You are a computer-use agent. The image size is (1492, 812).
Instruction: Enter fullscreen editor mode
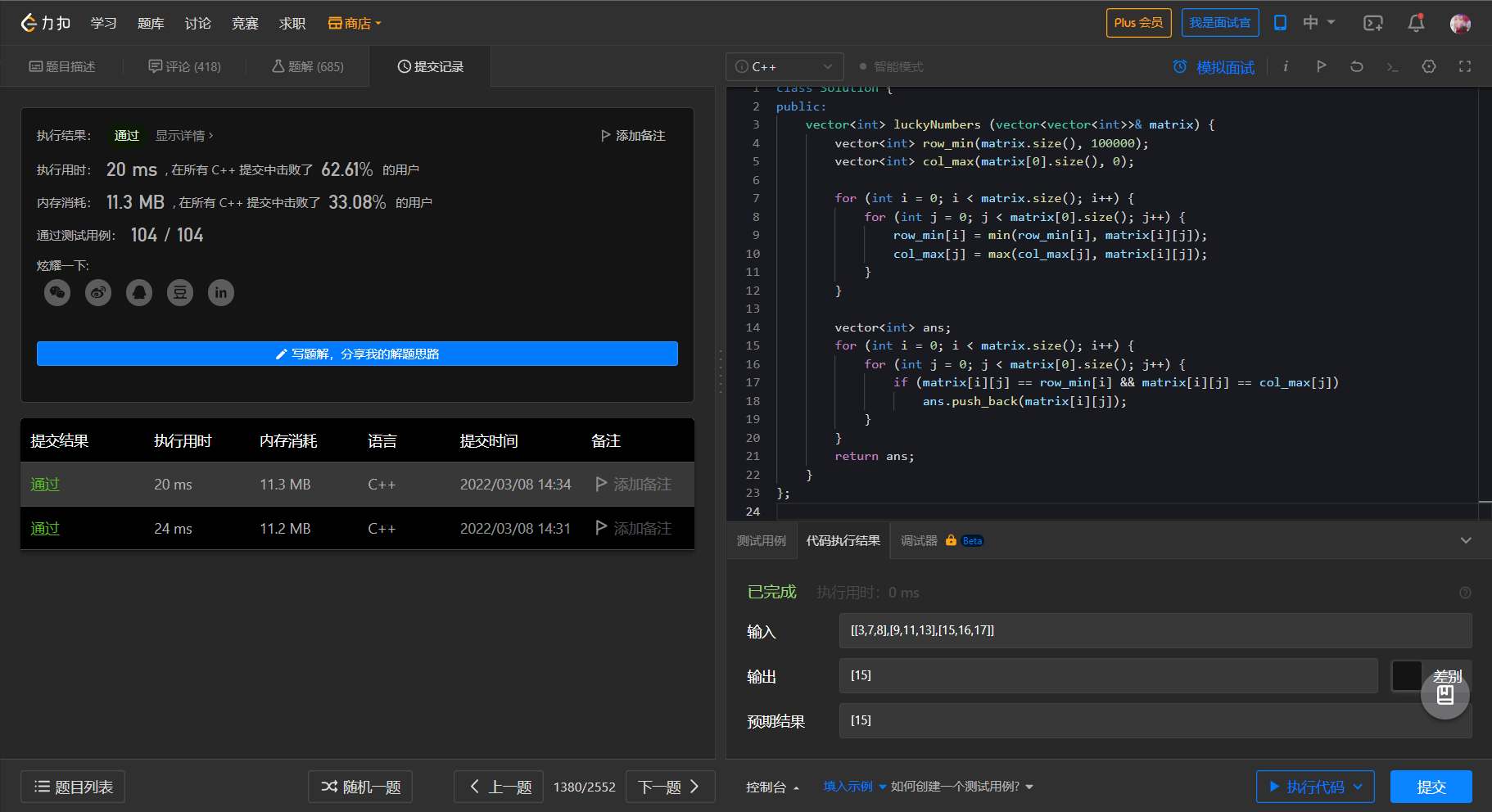click(x=1465, y=66)
